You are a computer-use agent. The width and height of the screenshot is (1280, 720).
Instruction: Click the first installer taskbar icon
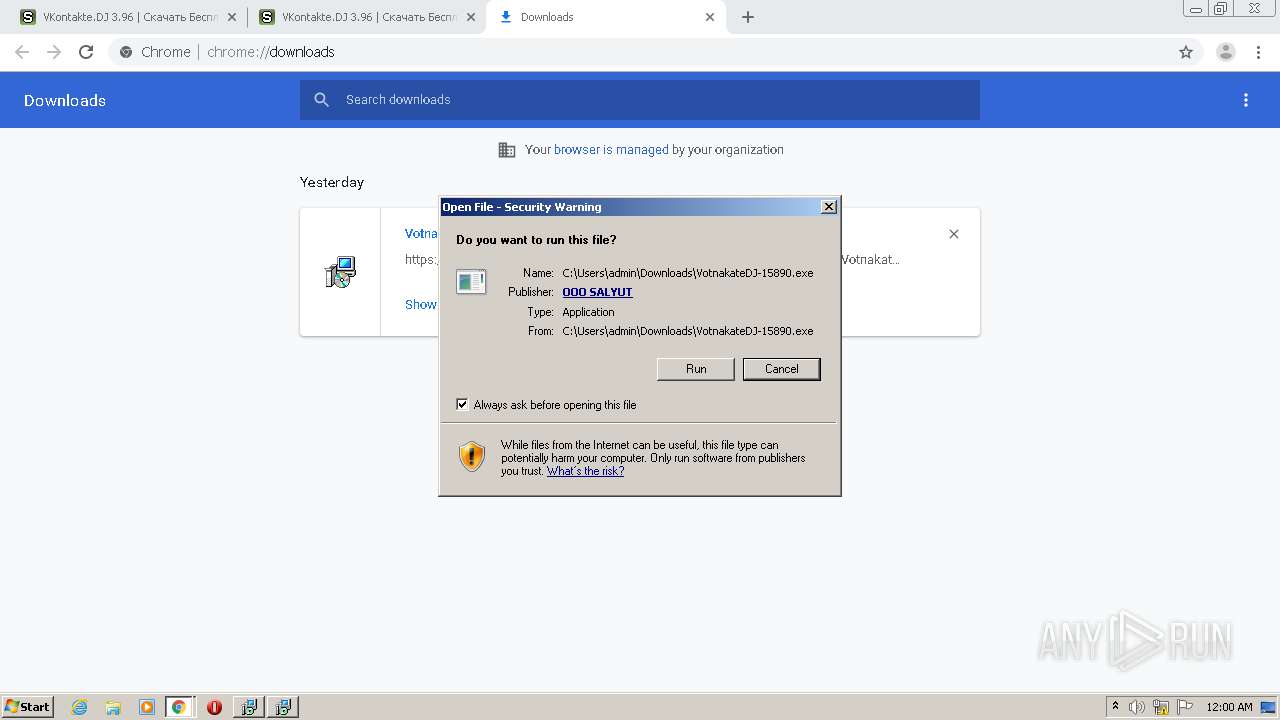coord(248,707)
